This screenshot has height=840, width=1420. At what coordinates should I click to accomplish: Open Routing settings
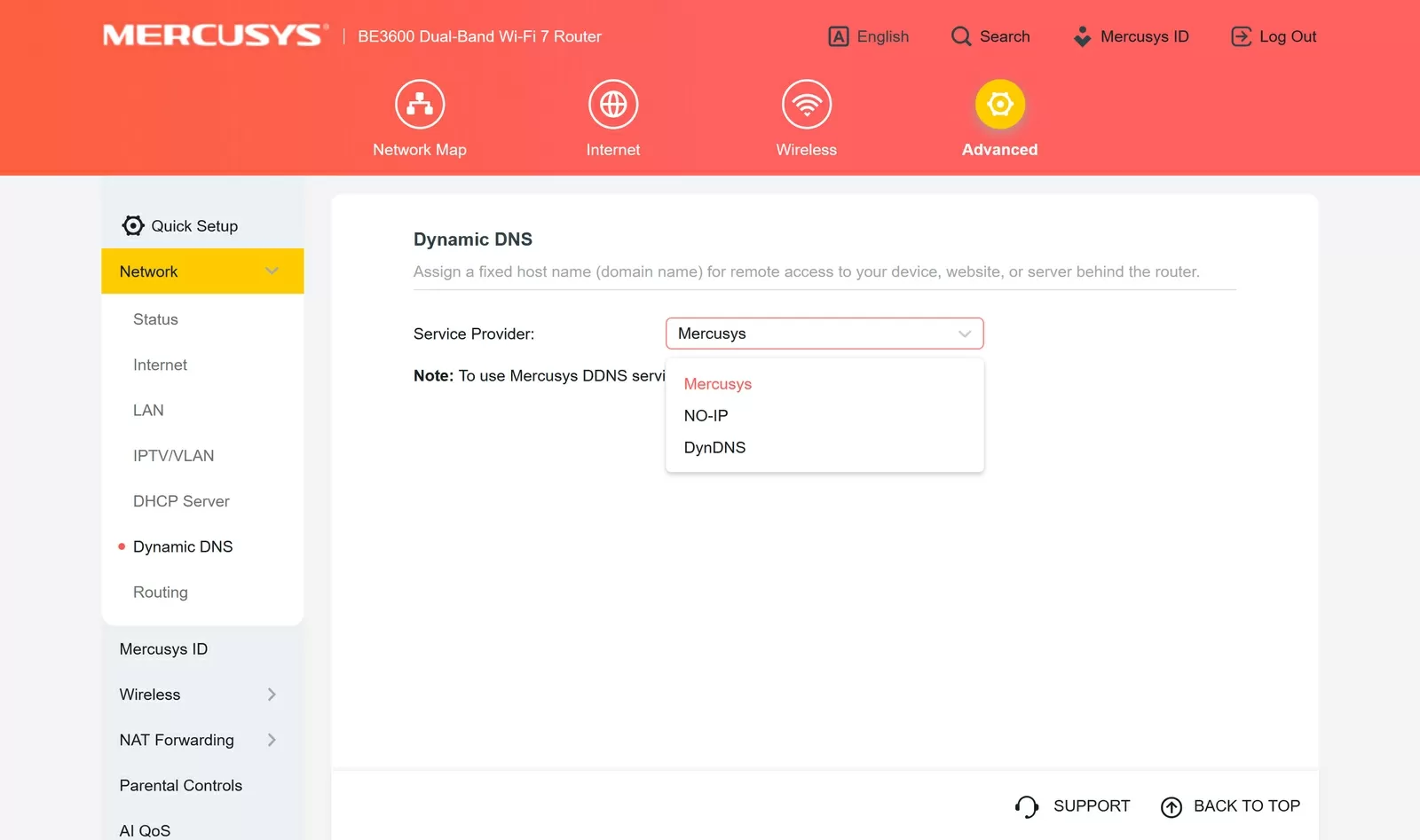[161, 593]
